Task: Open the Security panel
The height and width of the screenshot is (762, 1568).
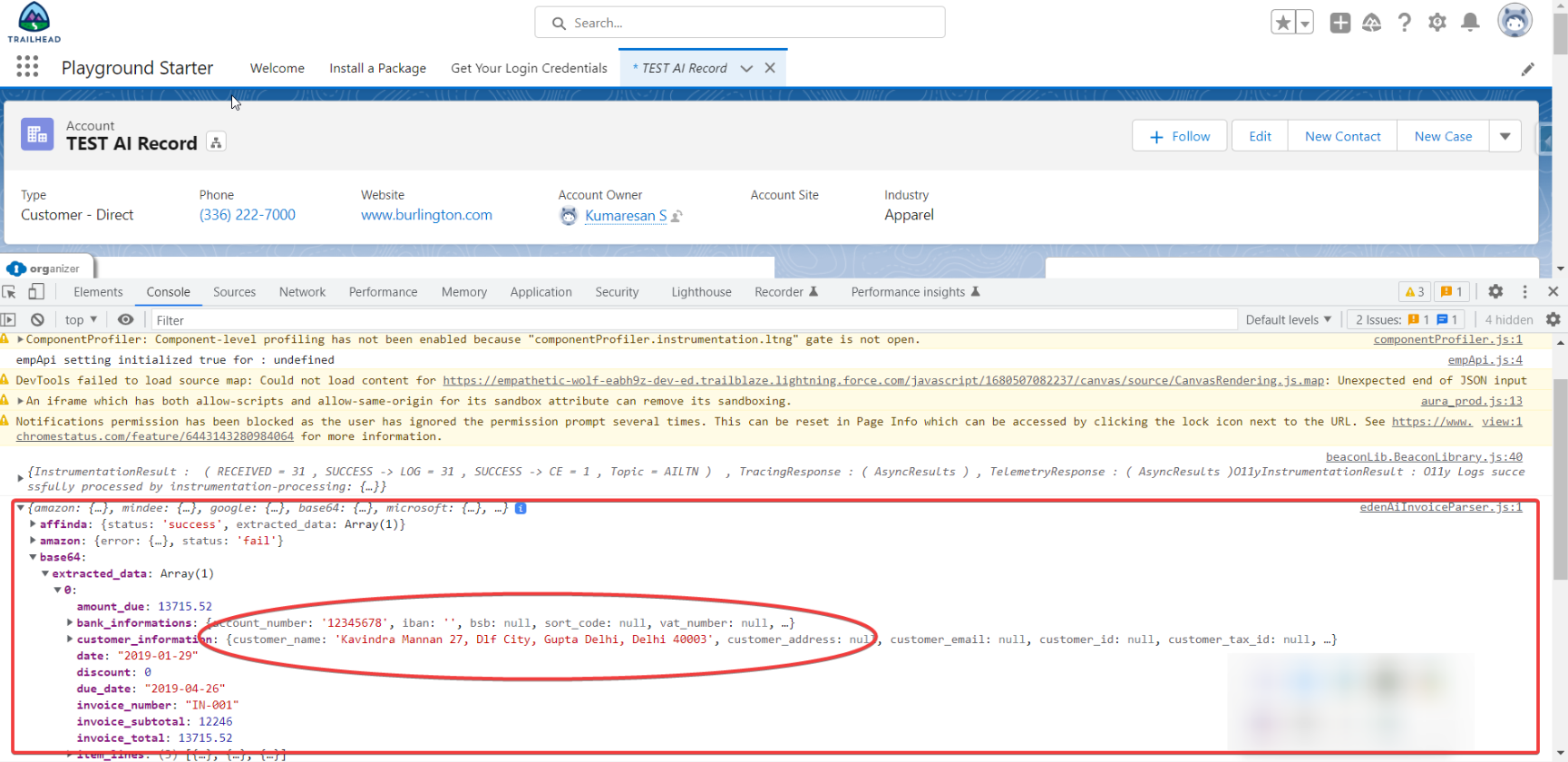Action: (617, 292)
